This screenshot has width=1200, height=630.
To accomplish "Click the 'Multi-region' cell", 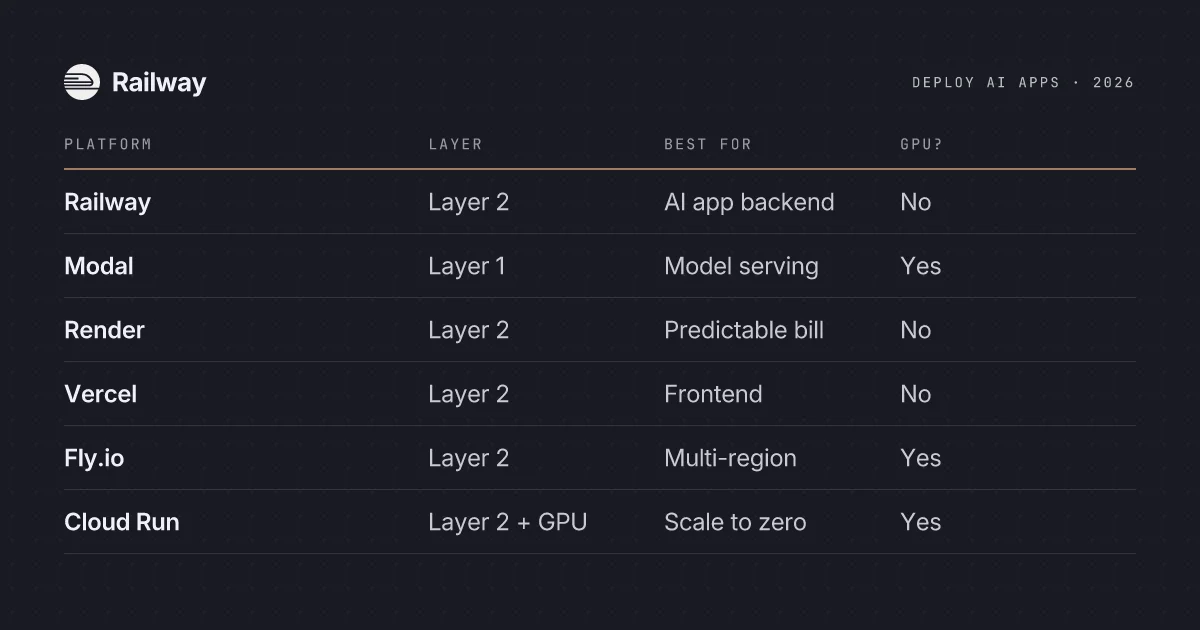I will [730, 458].
